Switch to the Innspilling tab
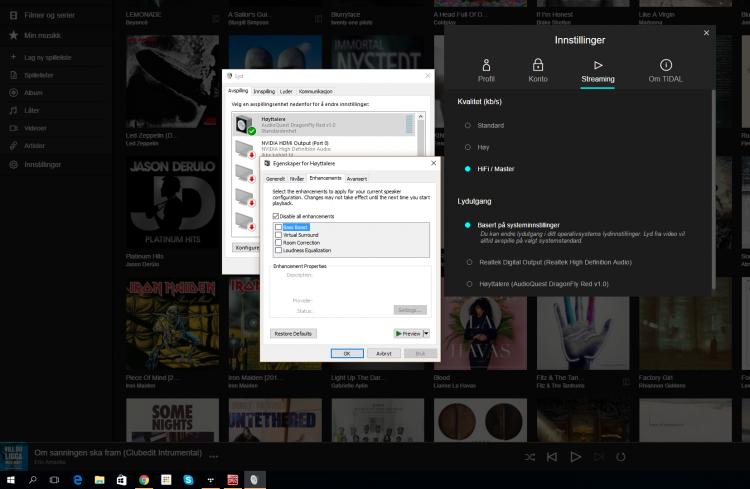Viewport: 750px width, 489px height. click(x=264, y=91)
